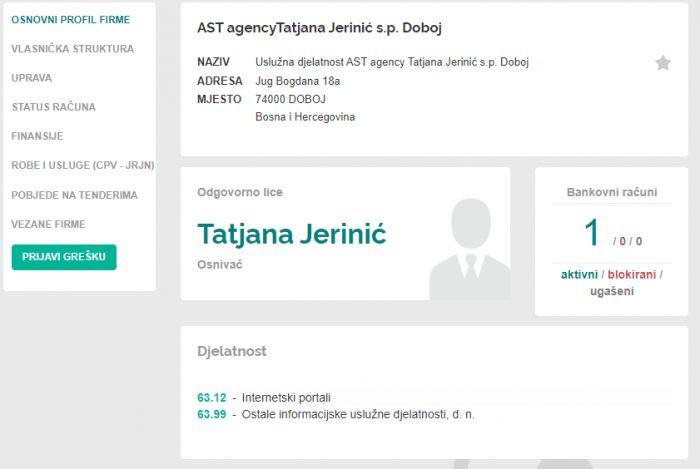The image size is (700, 469).
Task: Open the Osnovni profil firme section
Action: [x=71, y=20]
